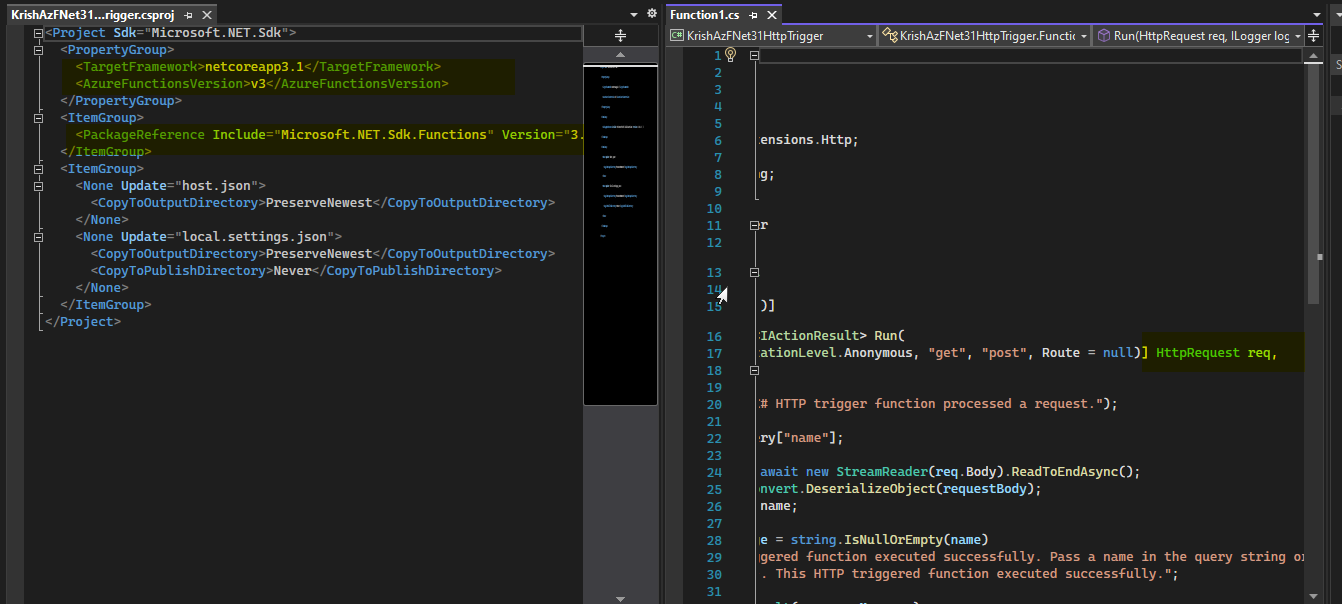Open the KrishAzFNet31HttpTrigger project dropdown

pyautogui.click(x=772, y=36)
